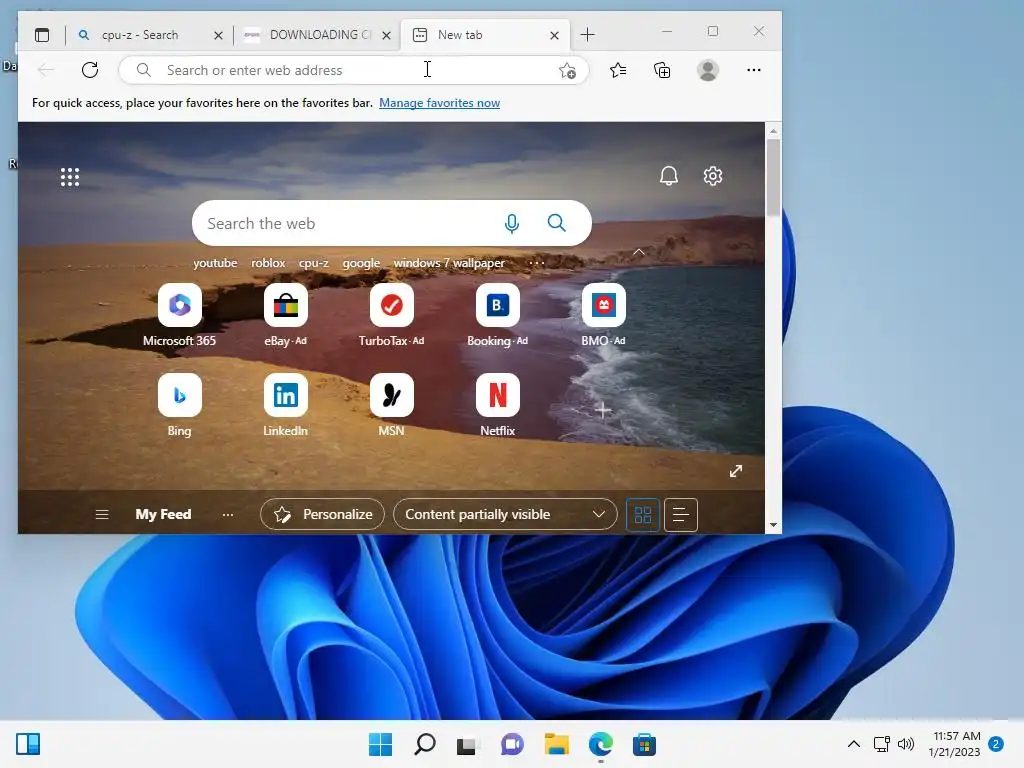Select the New tab tab
Screen dimensions: 1024x768
[x=485, y=35]
